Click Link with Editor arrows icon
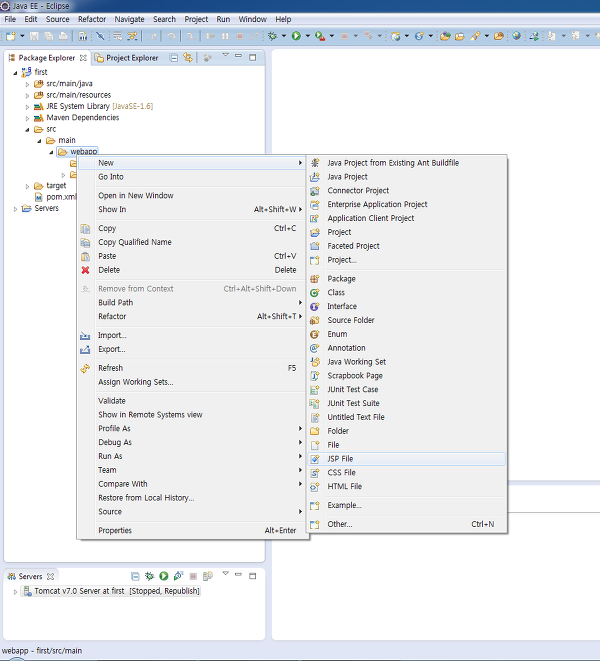The height and width of the screenshot is (661, 600). click(x=188, y=58)
